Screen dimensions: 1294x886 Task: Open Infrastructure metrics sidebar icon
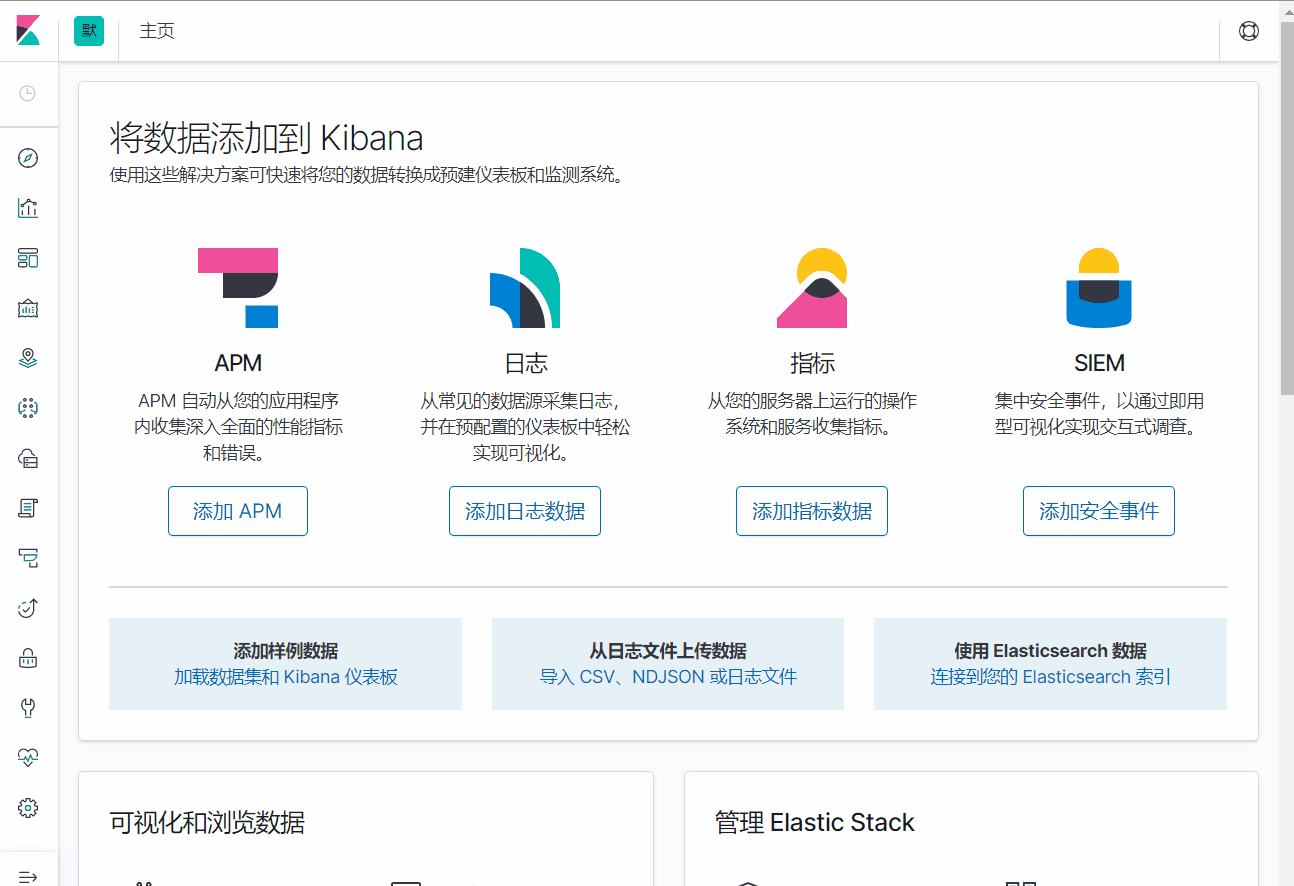(x=28, y=458)
